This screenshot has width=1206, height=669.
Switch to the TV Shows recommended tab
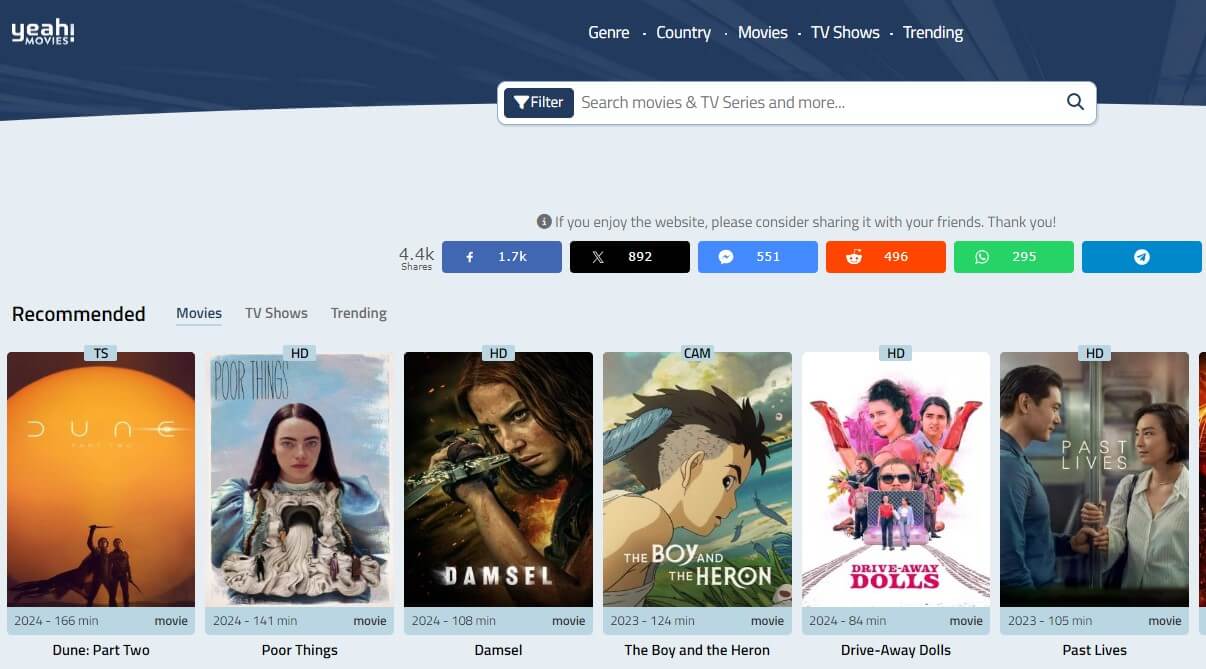coord(276,313)
